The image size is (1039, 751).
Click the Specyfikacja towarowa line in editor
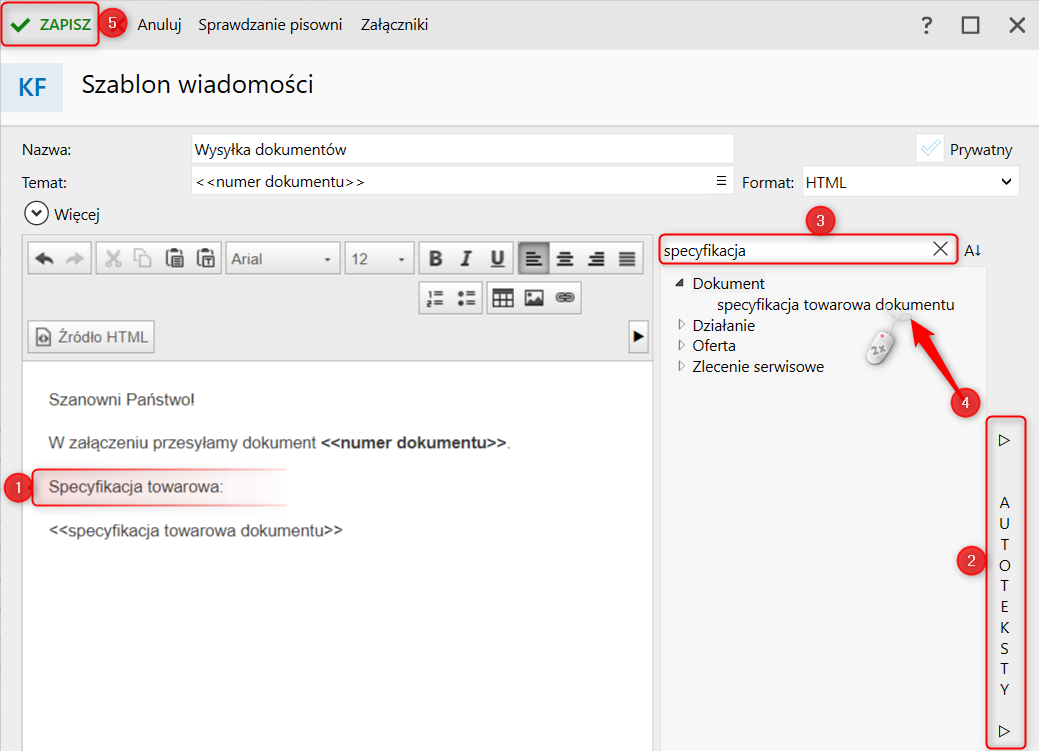pyautogui.click(x=136, y=487)
